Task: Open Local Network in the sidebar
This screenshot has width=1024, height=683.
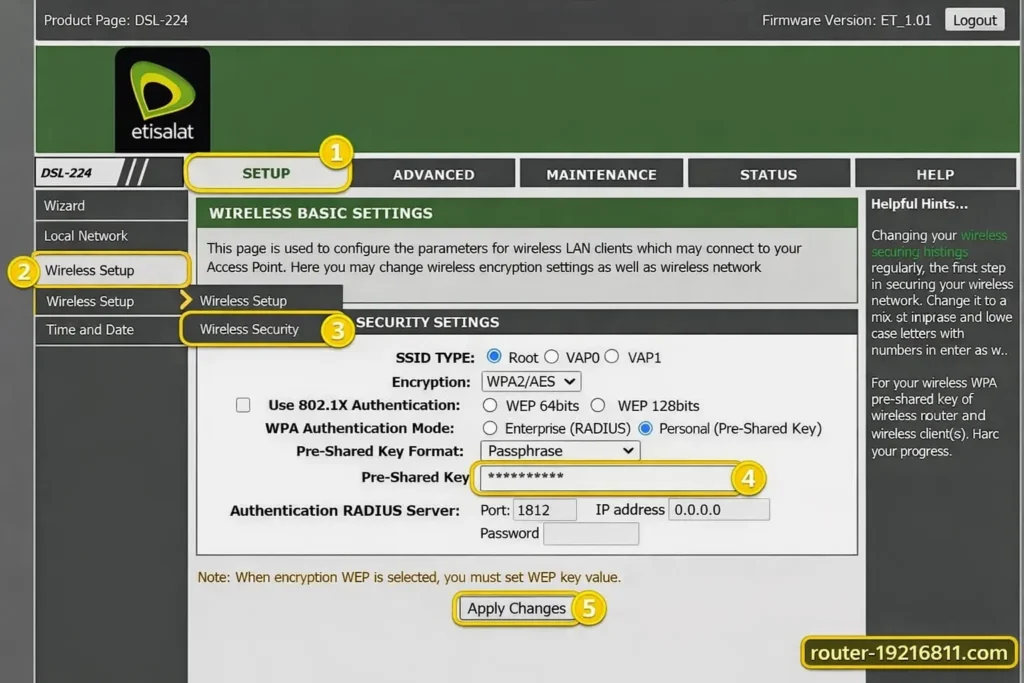Action: point(86,236)
